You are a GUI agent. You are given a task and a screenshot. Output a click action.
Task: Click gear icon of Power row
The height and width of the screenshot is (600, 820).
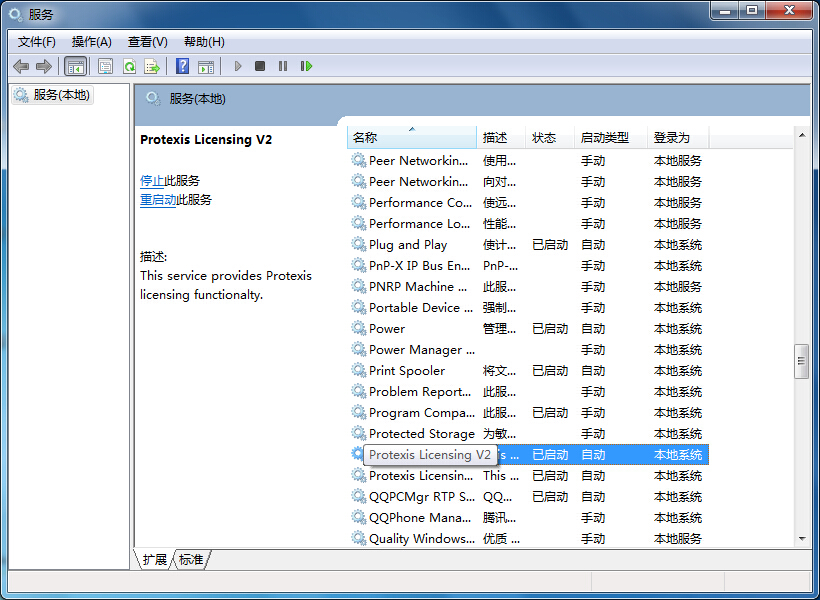click(x=358, y=329)
